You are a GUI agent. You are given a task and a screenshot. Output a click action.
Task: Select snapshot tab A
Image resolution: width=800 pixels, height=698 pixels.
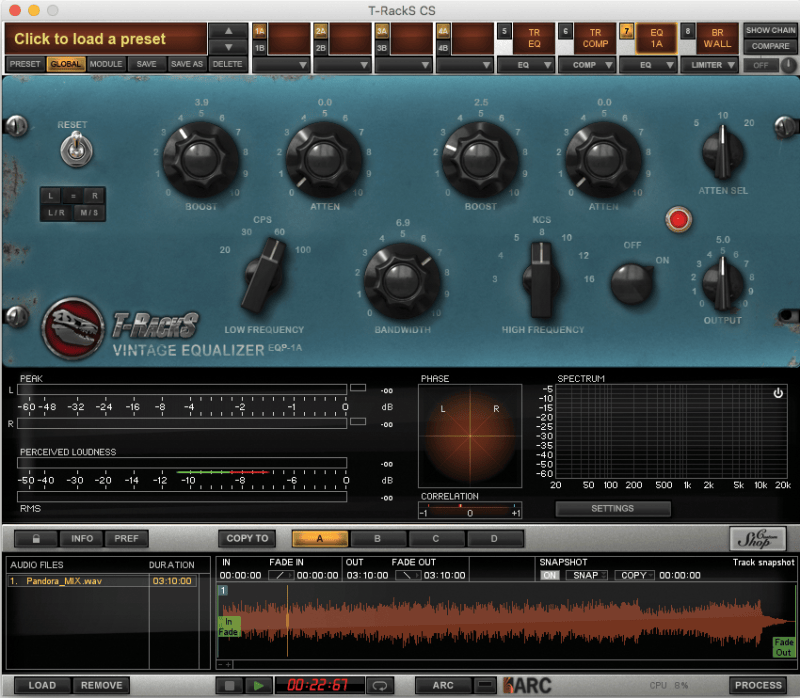pyautogui.click(x=320, y=539)
